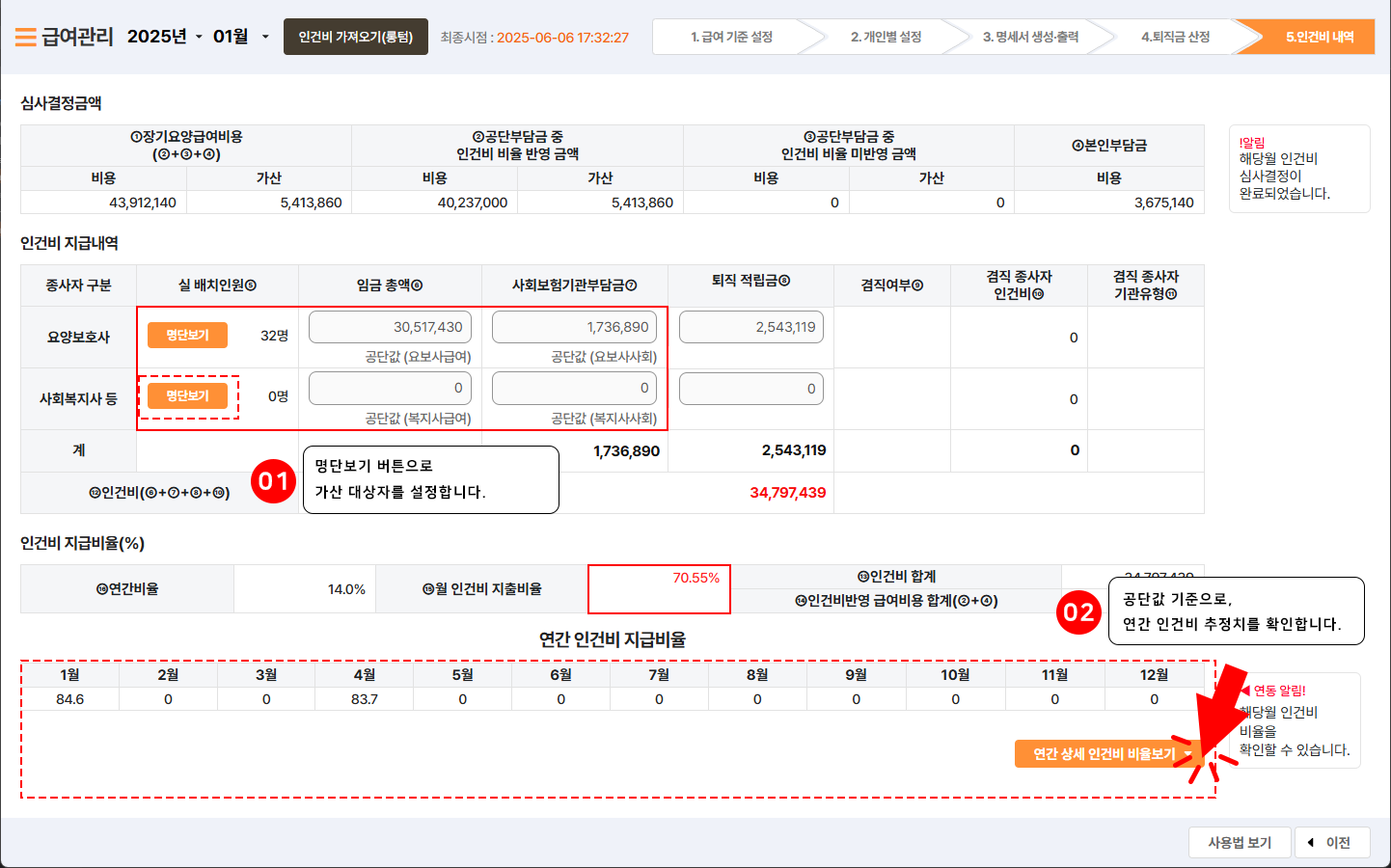Open the 3. 명세서 생성·출력 step
This screenshot has height=868, width=1391.
point(1030,37)
